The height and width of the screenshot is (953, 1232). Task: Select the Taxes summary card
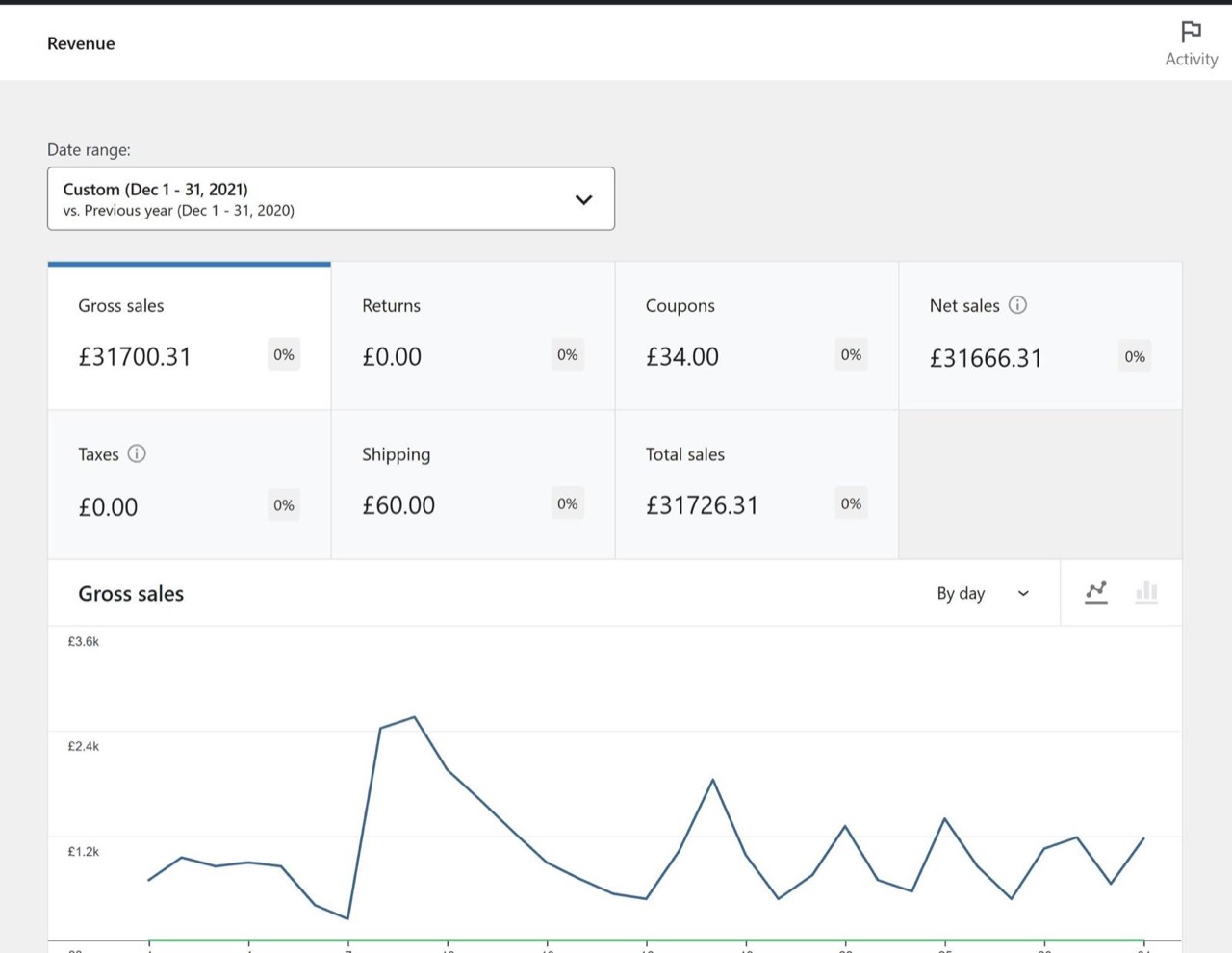click(x=190, y=485)
